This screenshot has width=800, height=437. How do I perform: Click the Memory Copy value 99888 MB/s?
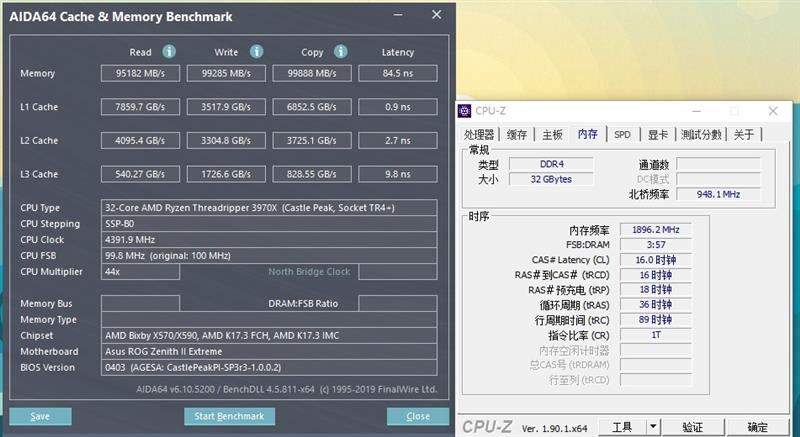coord(312,73)
